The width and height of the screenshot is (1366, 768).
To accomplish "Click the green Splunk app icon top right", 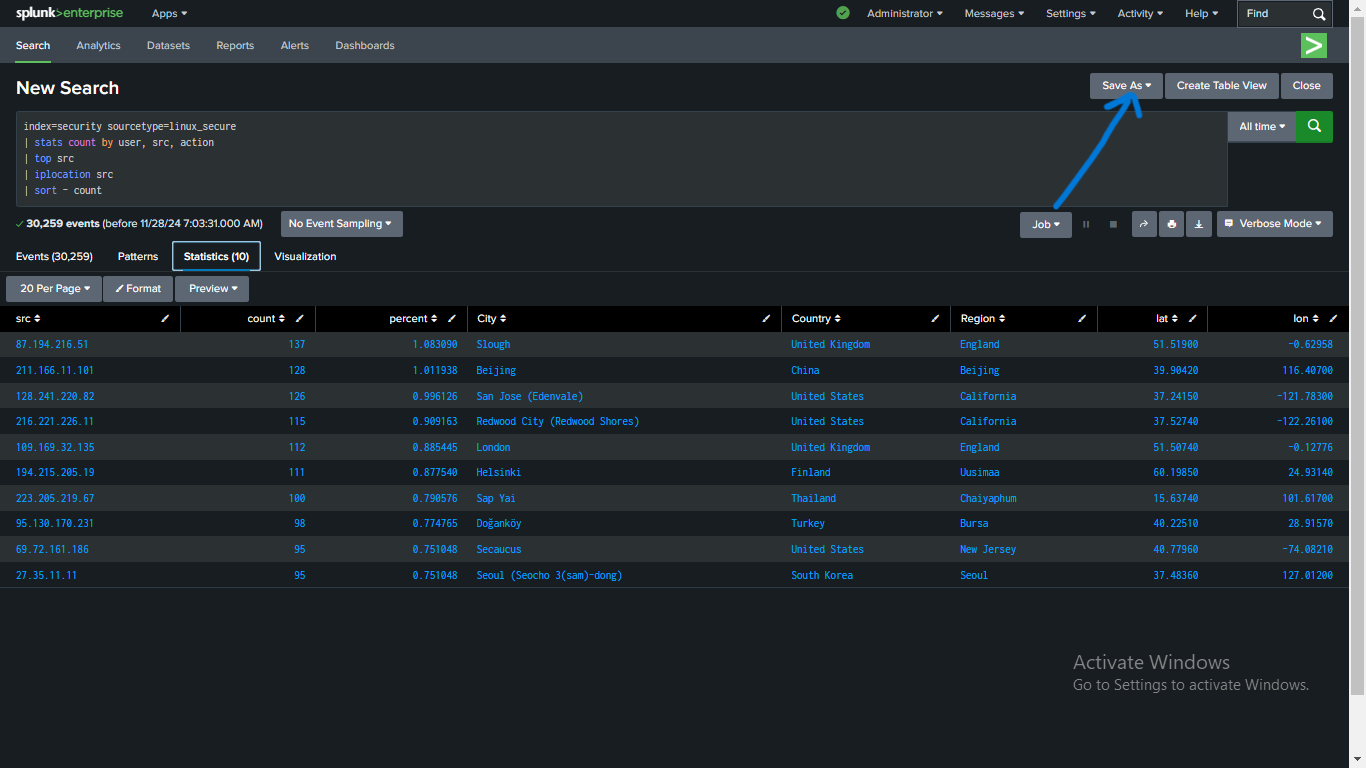I will pos(1313,46).
